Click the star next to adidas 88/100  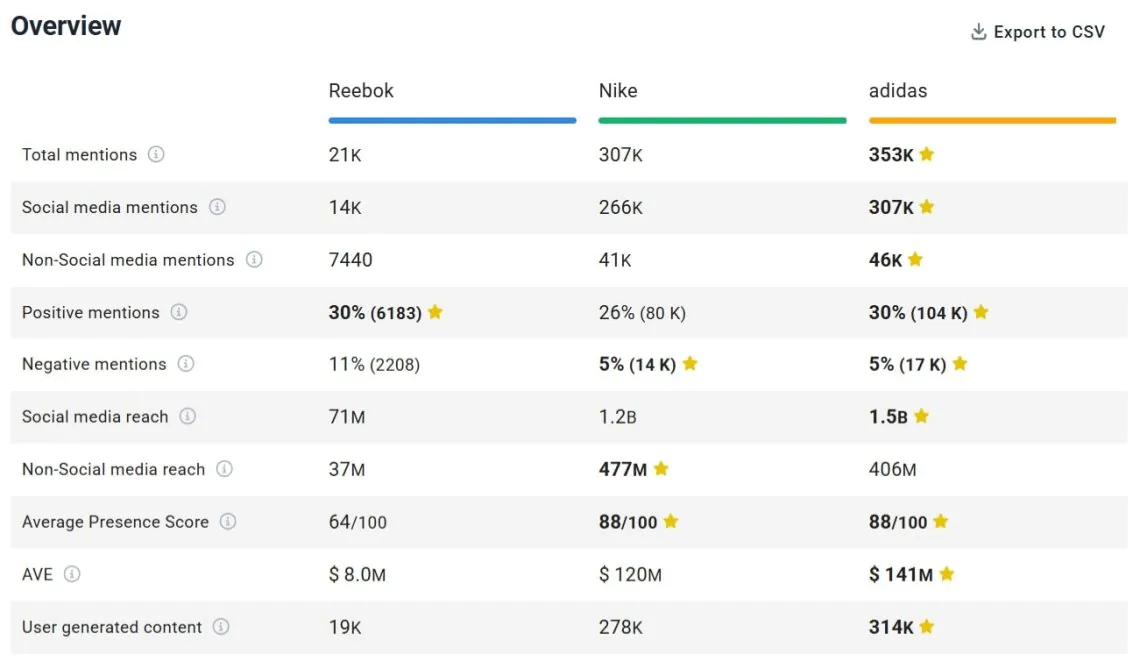pyautogui.click(x=941, y=521)
